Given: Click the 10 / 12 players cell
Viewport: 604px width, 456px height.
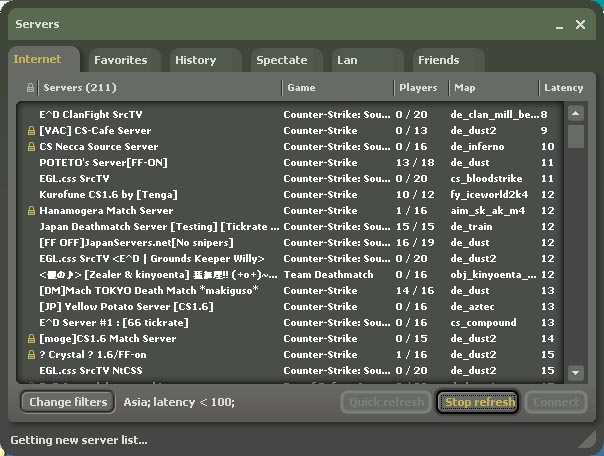Looking at the screenshot, I should pos(415,195).
